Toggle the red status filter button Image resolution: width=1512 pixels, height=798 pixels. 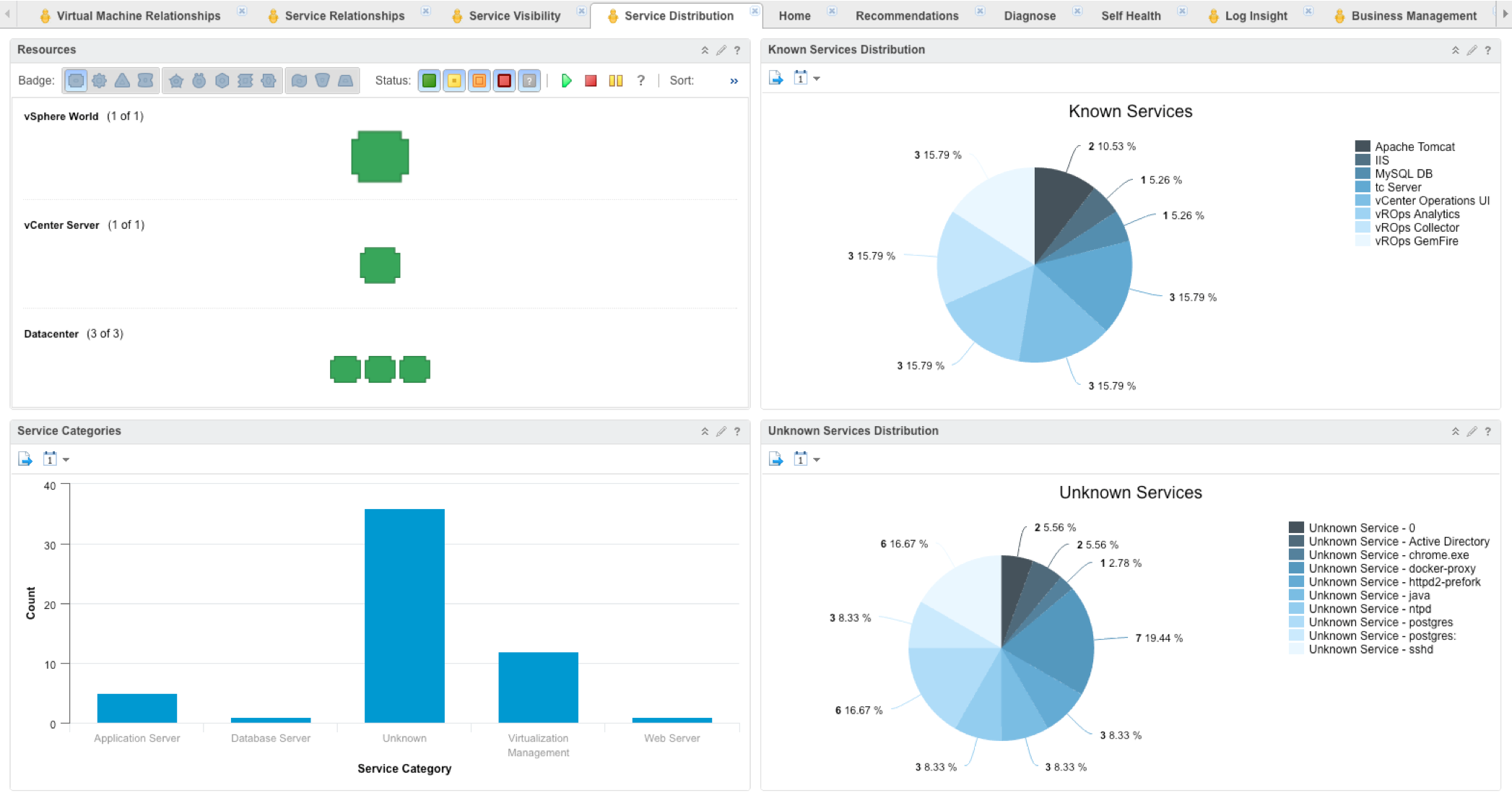[504, 81]
